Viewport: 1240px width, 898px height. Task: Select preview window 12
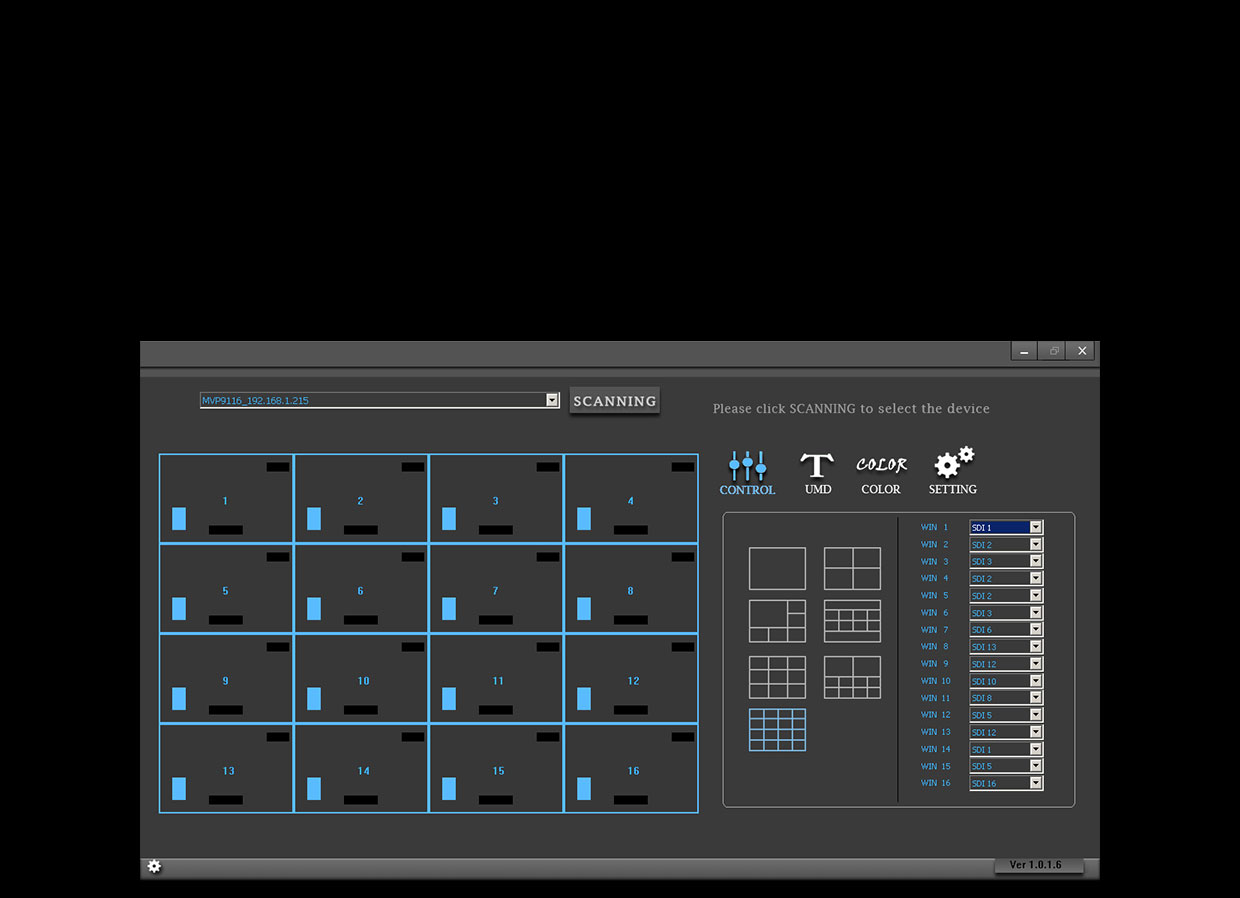click(x=631, y=679)
